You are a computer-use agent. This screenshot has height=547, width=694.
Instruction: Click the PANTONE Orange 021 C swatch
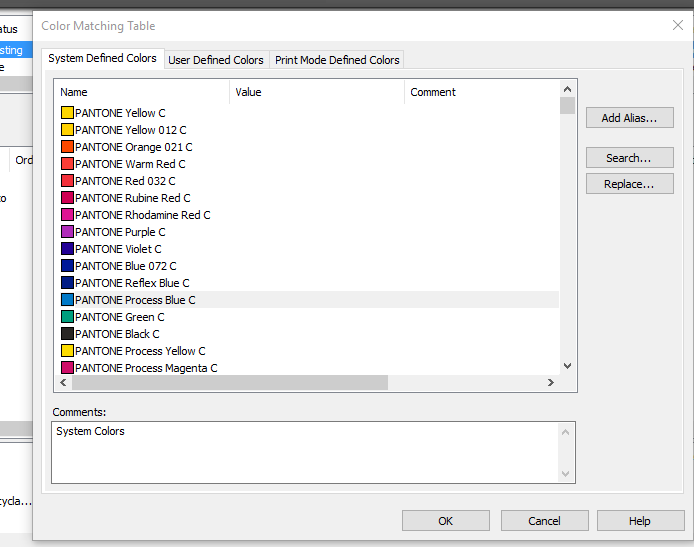[67, 146]
